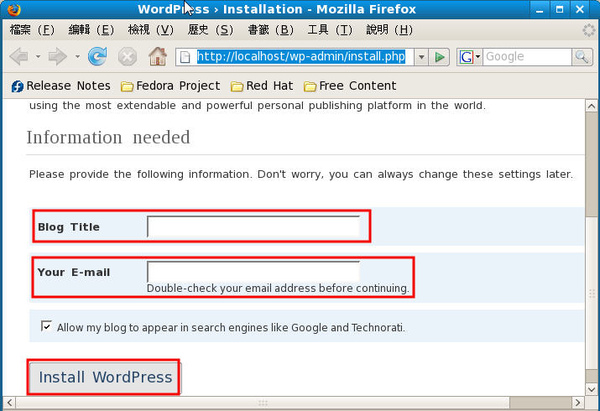
Task: Click into the Your E-mail field
Action: pos(253,272)
